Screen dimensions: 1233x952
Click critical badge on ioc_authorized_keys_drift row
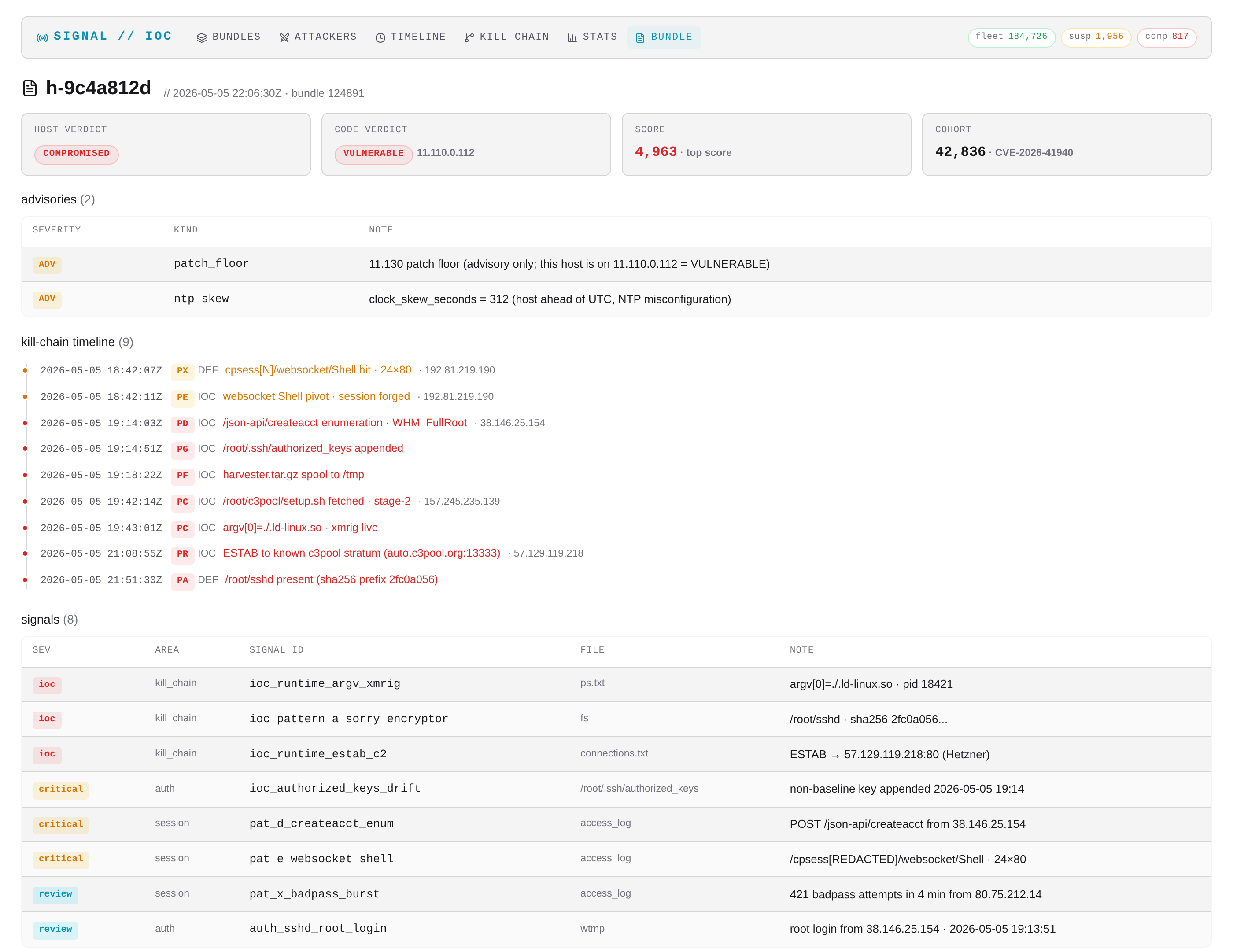[x=60, y=790]
